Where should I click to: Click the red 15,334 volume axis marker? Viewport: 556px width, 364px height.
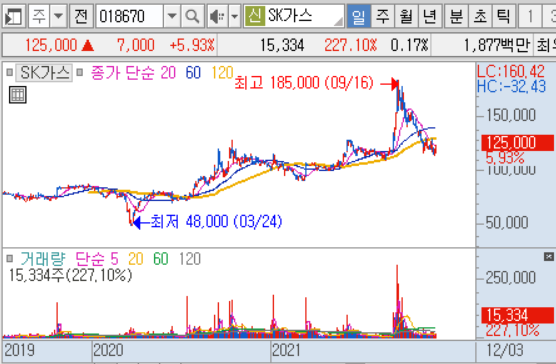point(517,315)
